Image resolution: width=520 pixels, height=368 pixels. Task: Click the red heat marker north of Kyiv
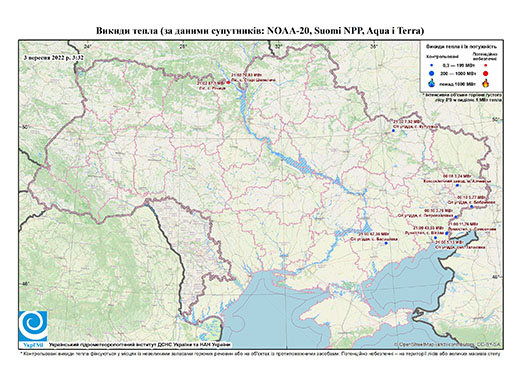tap(228, 82)
